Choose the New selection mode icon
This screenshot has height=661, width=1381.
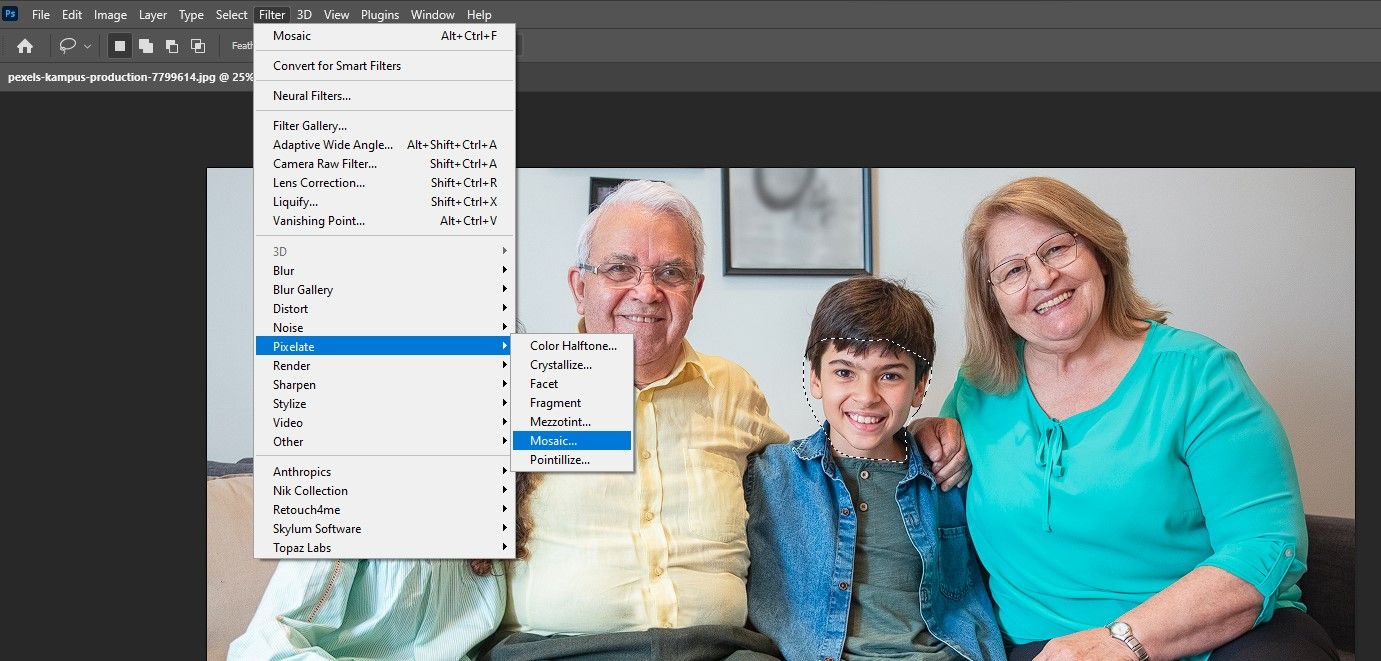point(120,46)
